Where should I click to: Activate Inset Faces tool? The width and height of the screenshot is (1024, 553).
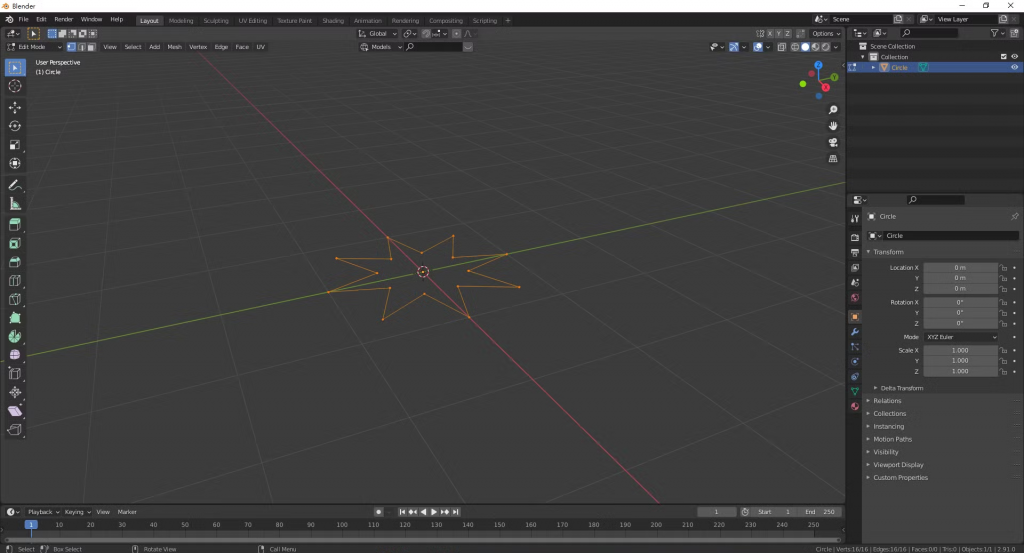[15, 244]
